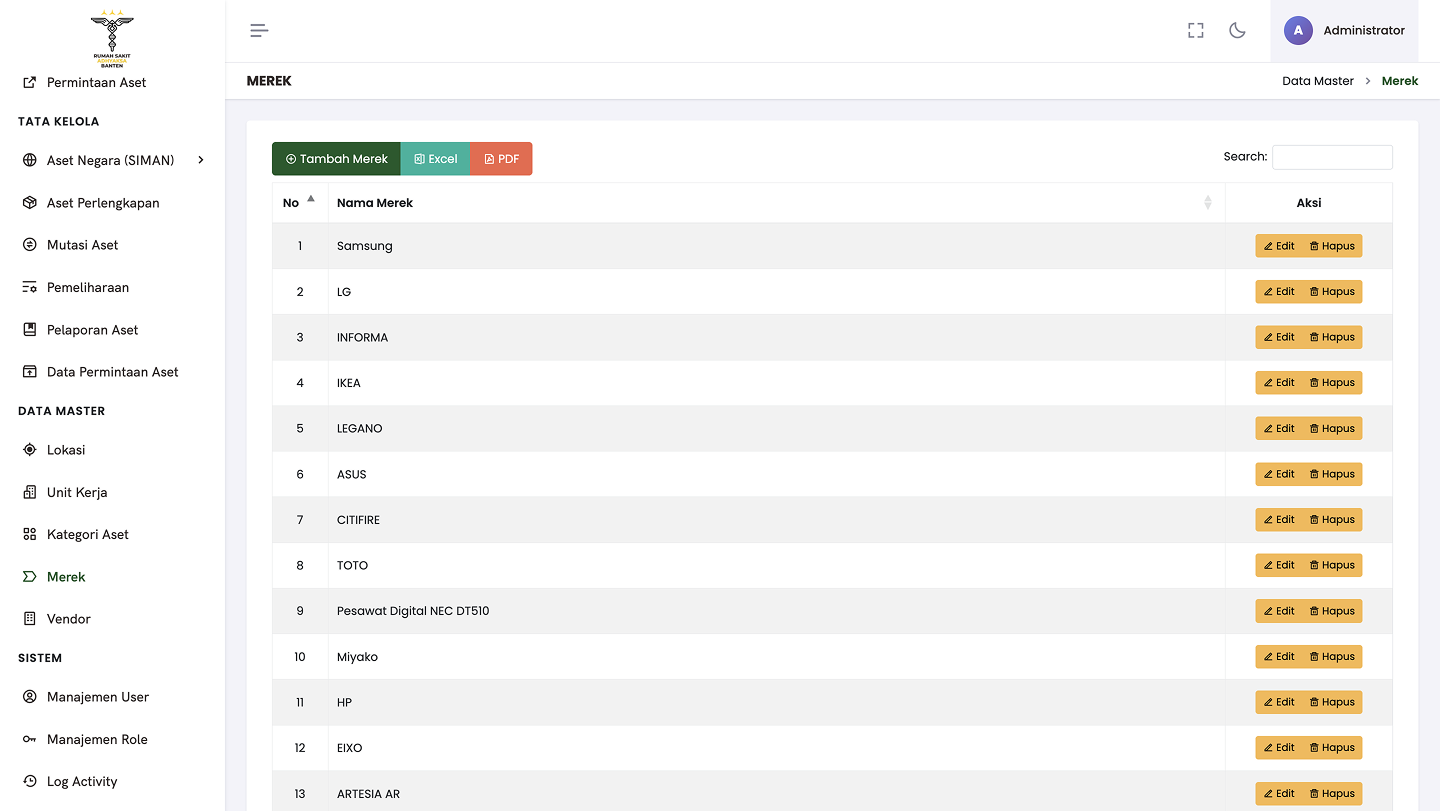
Task: Edit the ASUS brand
Action: (1279, 474)
